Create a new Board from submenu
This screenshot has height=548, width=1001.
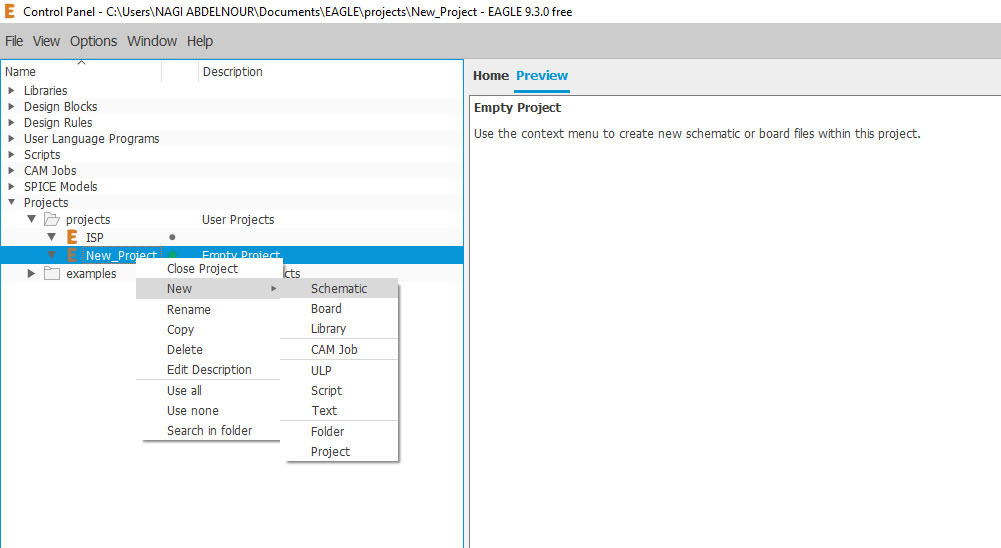click(339, 308)
